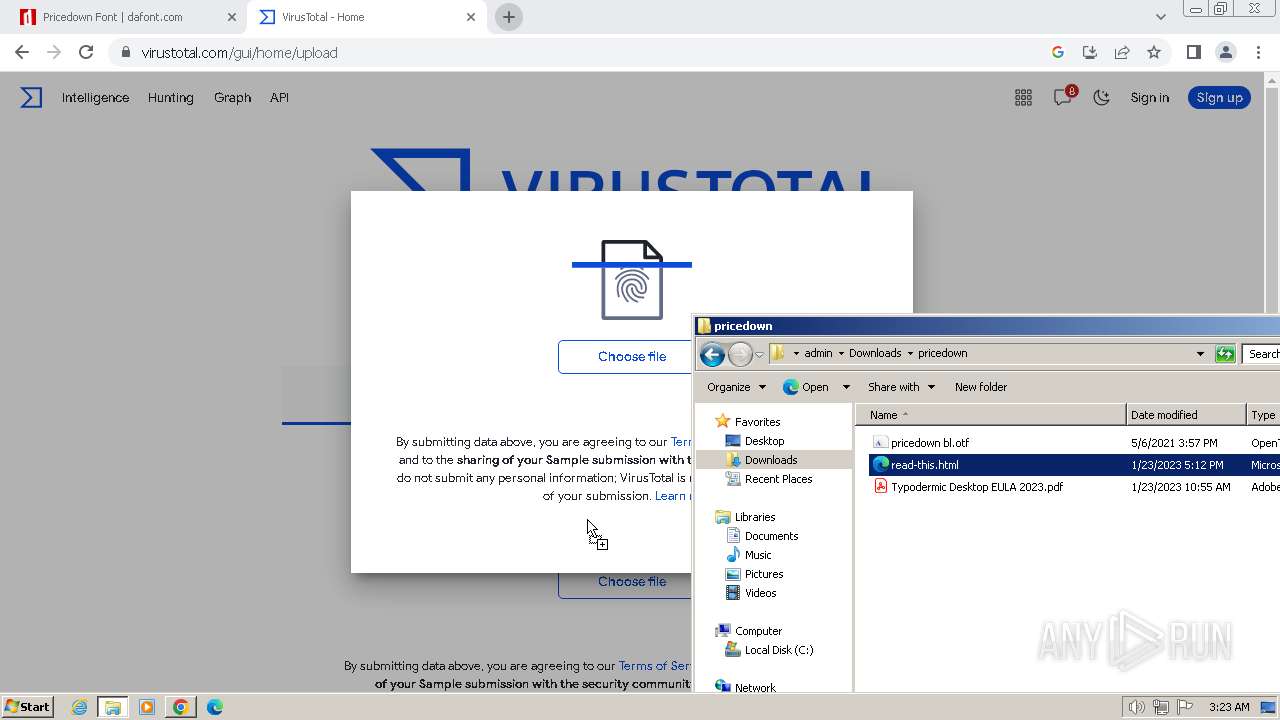1280x720 pixels.
Task: Click the Windows Start button
Action: pos(28,706)
